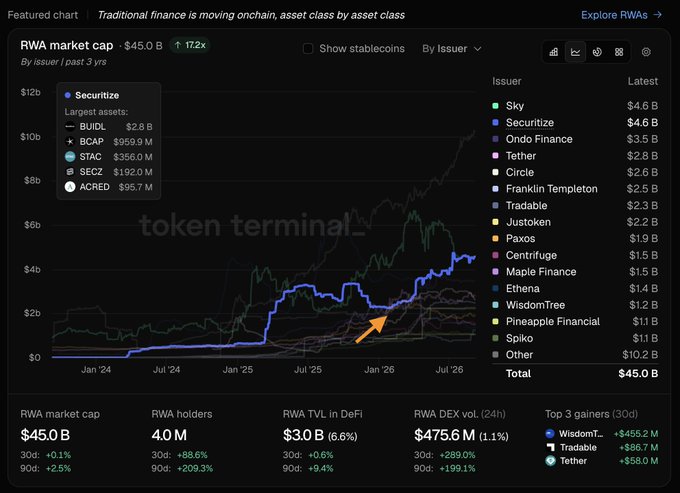Image resolution: width=680 pixels, height=493 pixels.
Task: Click the Total $45.0 B row
Action: click(x=575, y=373)
